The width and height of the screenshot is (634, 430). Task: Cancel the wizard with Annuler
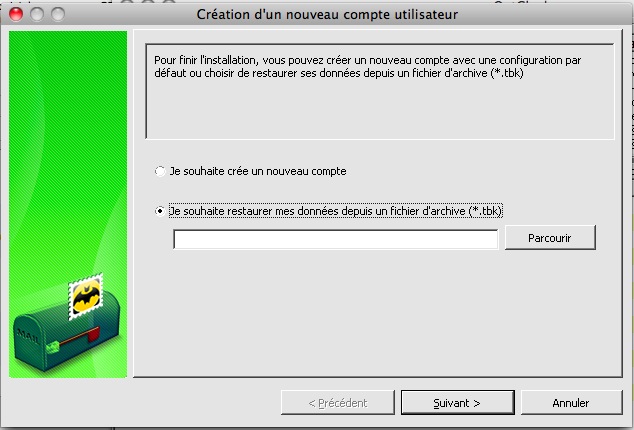pos(571,402)
